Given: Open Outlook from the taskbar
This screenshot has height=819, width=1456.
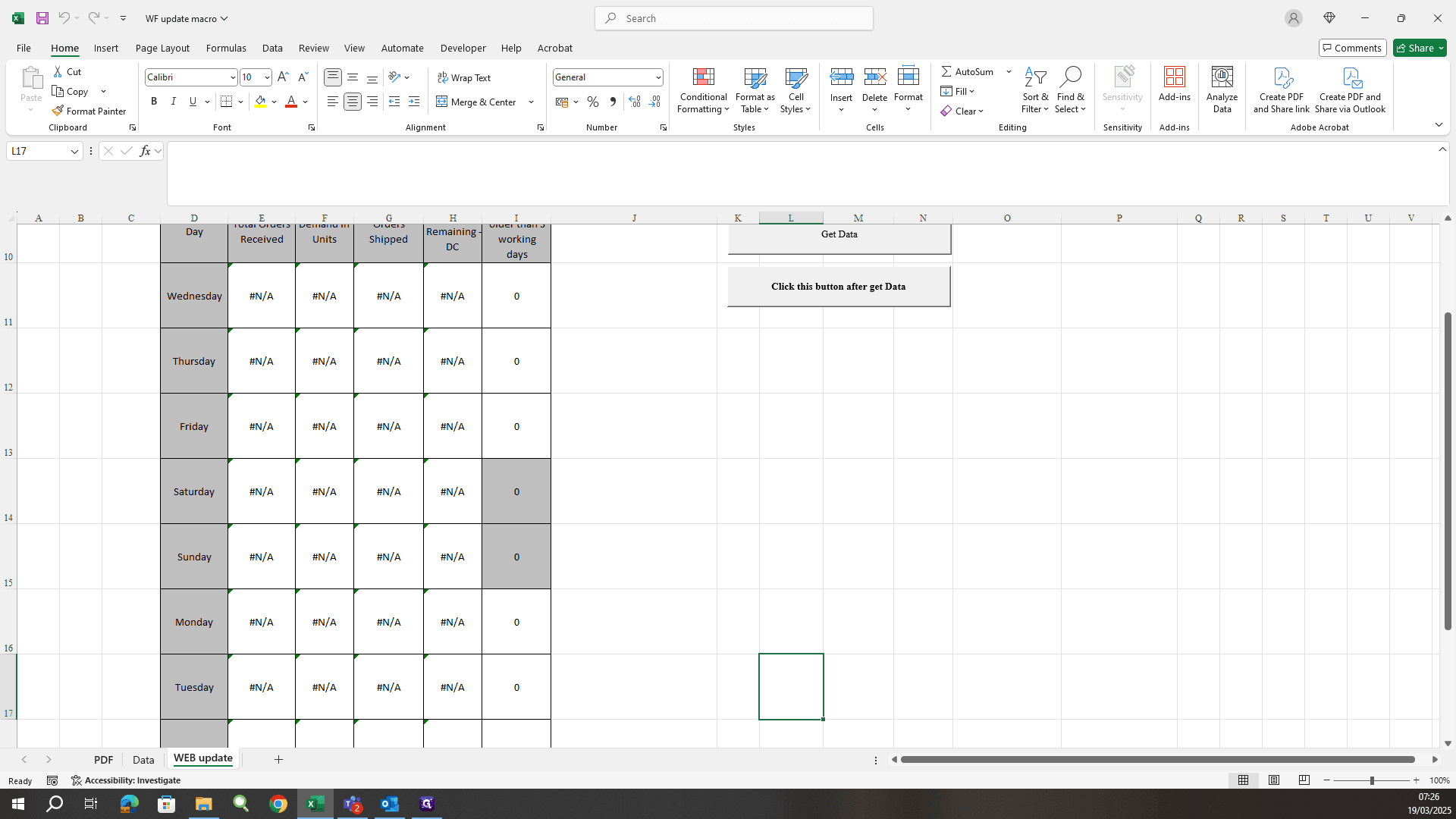Looking at the screenshot, I should tap(390, 804).
